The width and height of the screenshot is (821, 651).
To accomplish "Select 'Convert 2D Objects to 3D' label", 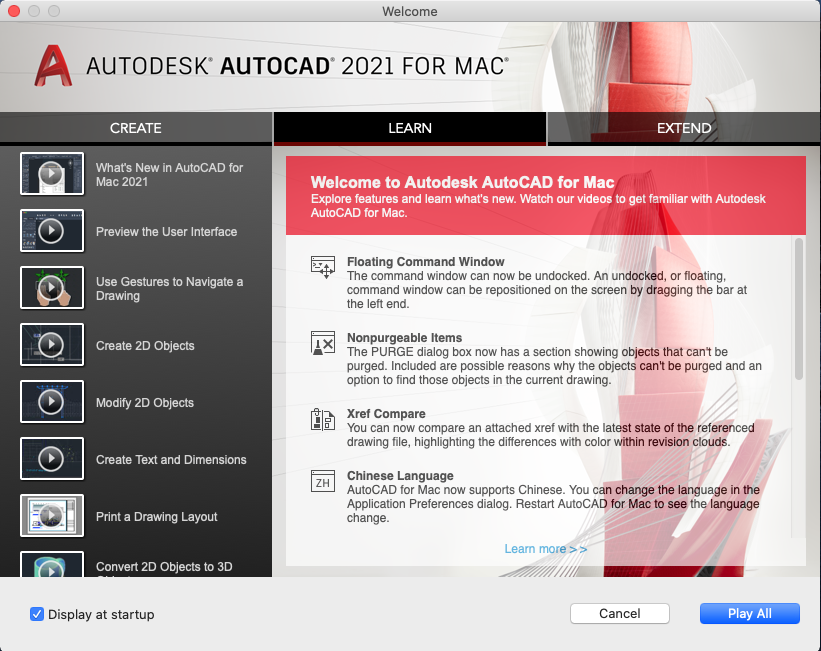I will click(164, 567).
